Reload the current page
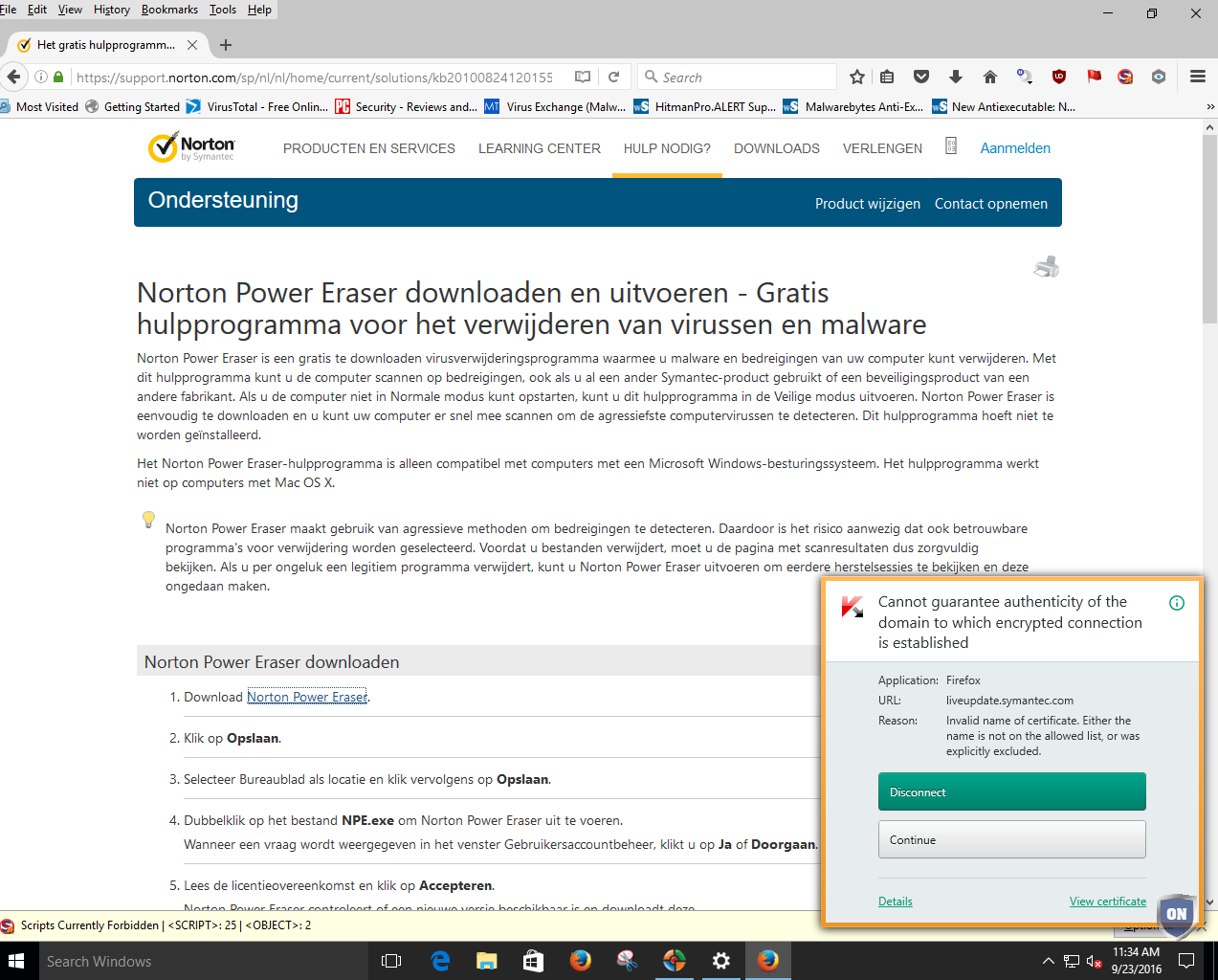This screenshot has height=980, width=1218. [614, 77]
